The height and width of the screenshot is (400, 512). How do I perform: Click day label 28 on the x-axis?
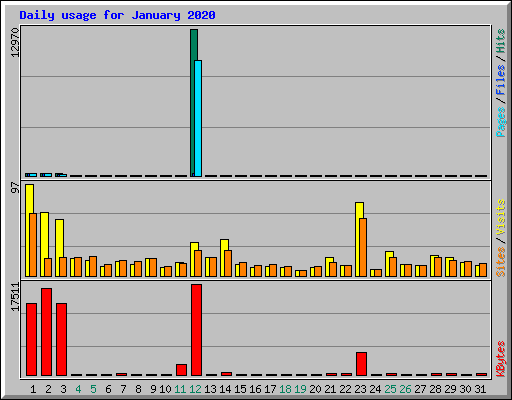436,389
